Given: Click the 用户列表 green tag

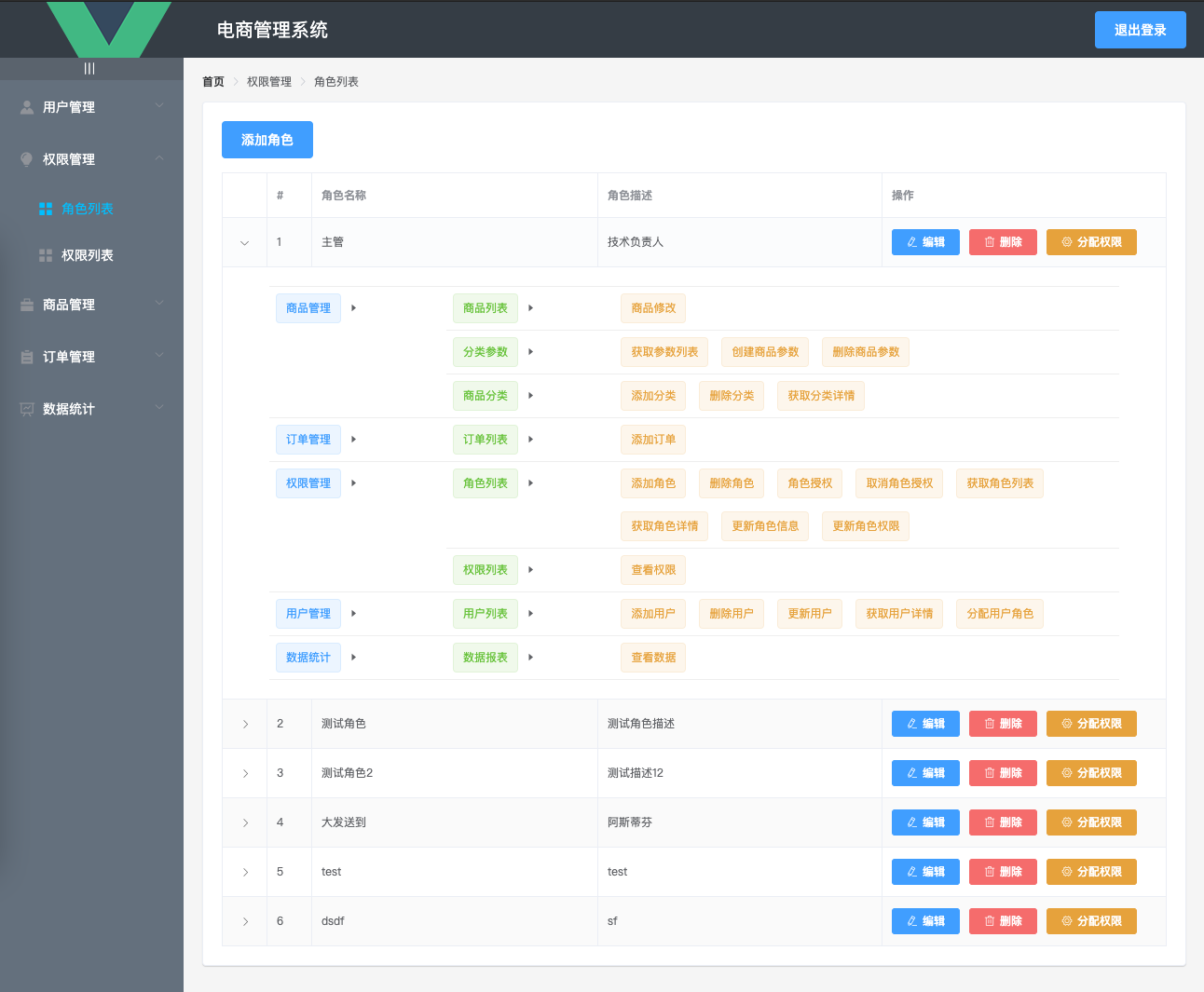Looking at the screenshot, I should (486, 614).
